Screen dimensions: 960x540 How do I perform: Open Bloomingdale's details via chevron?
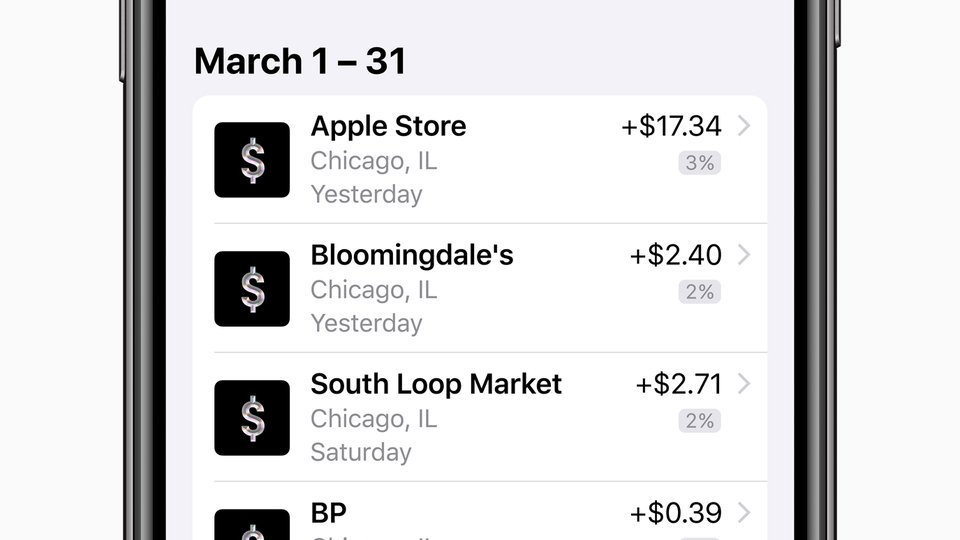744,255
